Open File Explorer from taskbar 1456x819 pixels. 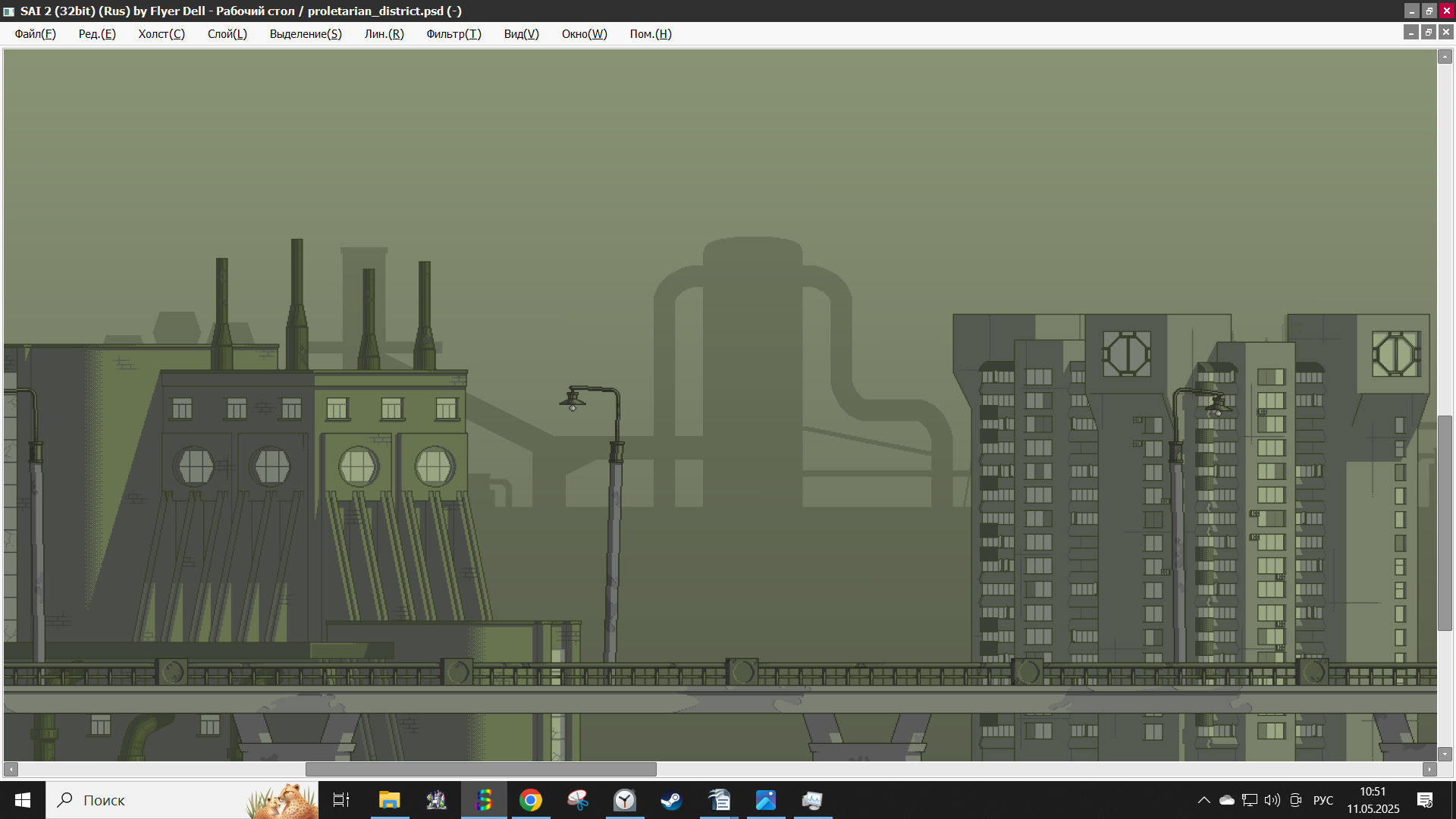(x=389, y=800)
